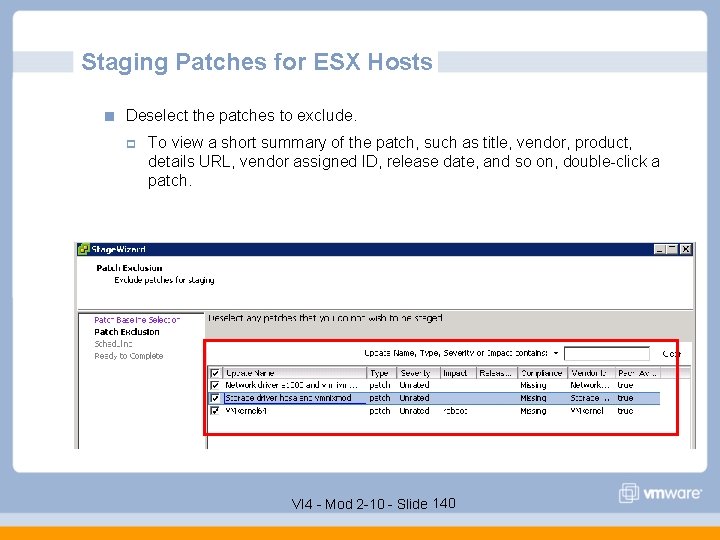Sort by the Update Name column
720x540 pixels.
coord(294,373)
